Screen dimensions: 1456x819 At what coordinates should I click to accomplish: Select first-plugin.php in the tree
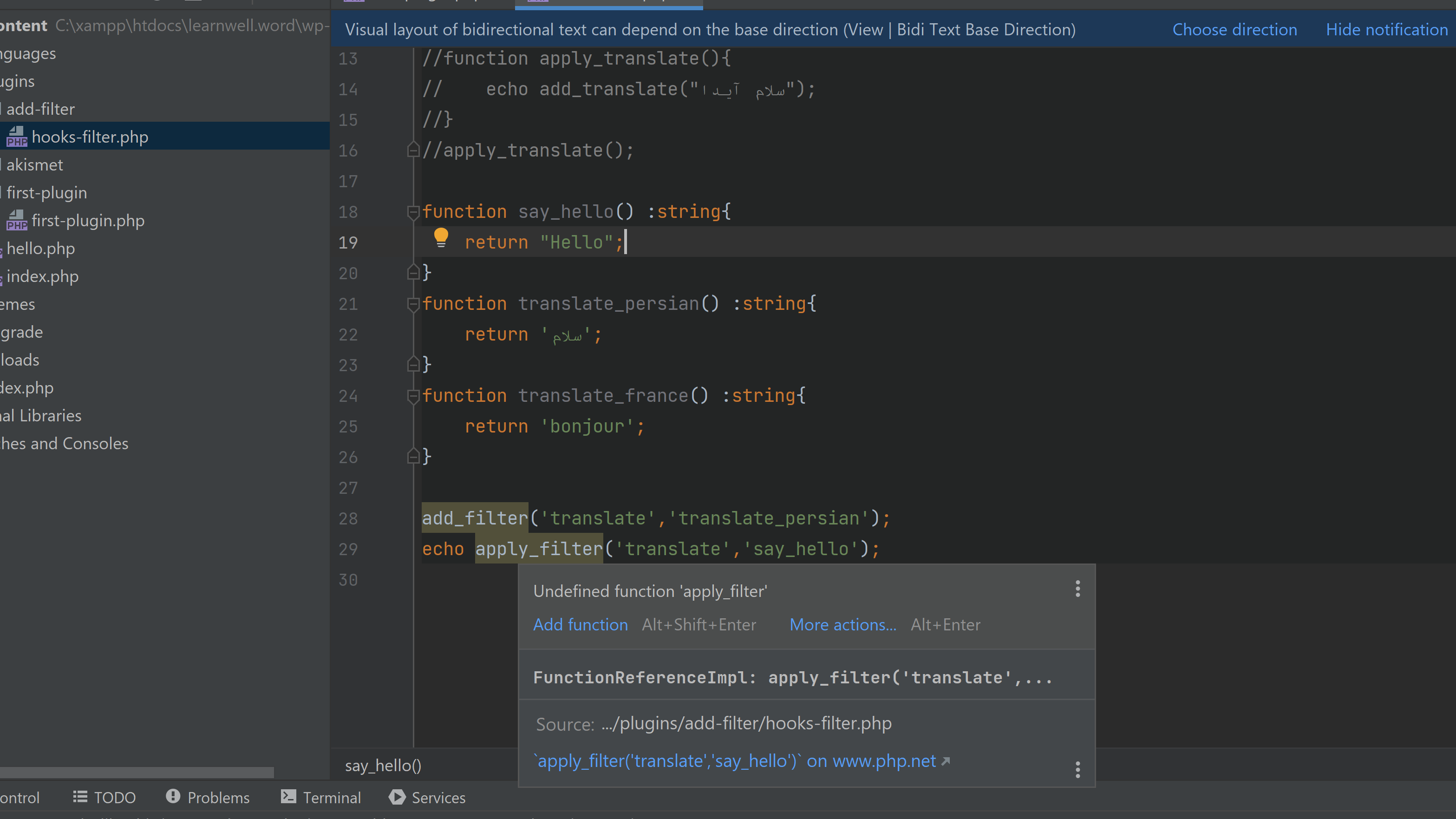(164, 221)
